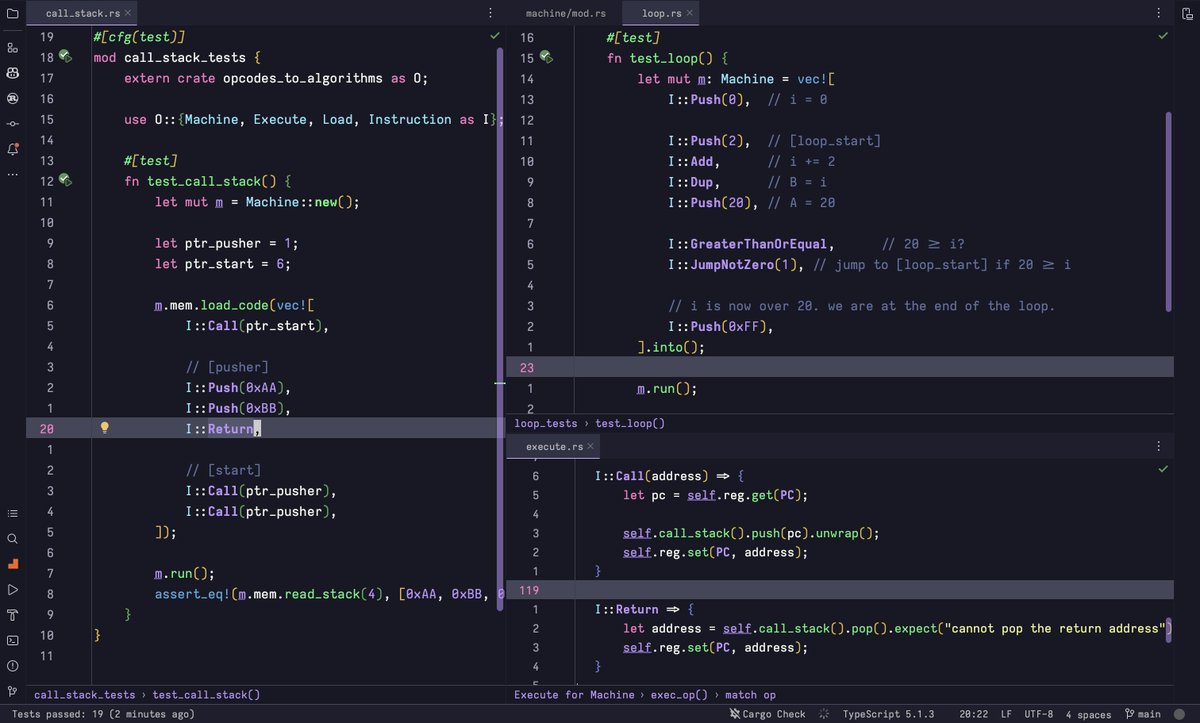The image size is (1200, 723).
Task: Open the notifications bell in the sidebar
Action: click(13, 149)
